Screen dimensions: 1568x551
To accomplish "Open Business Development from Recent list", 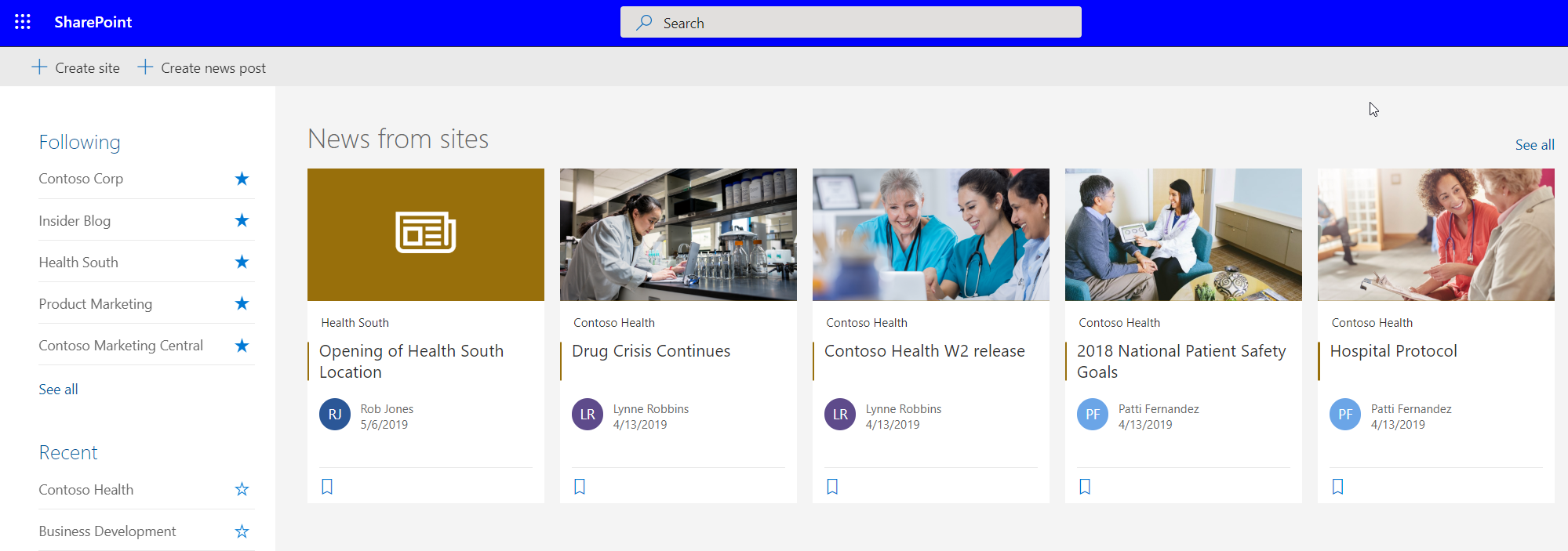I will [x=107, y=531].
